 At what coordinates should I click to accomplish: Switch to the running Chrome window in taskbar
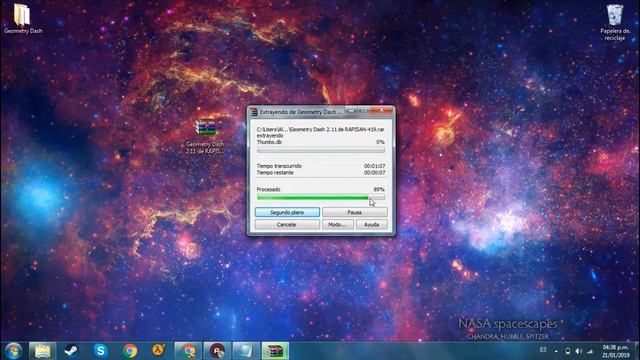pos(188,351)
